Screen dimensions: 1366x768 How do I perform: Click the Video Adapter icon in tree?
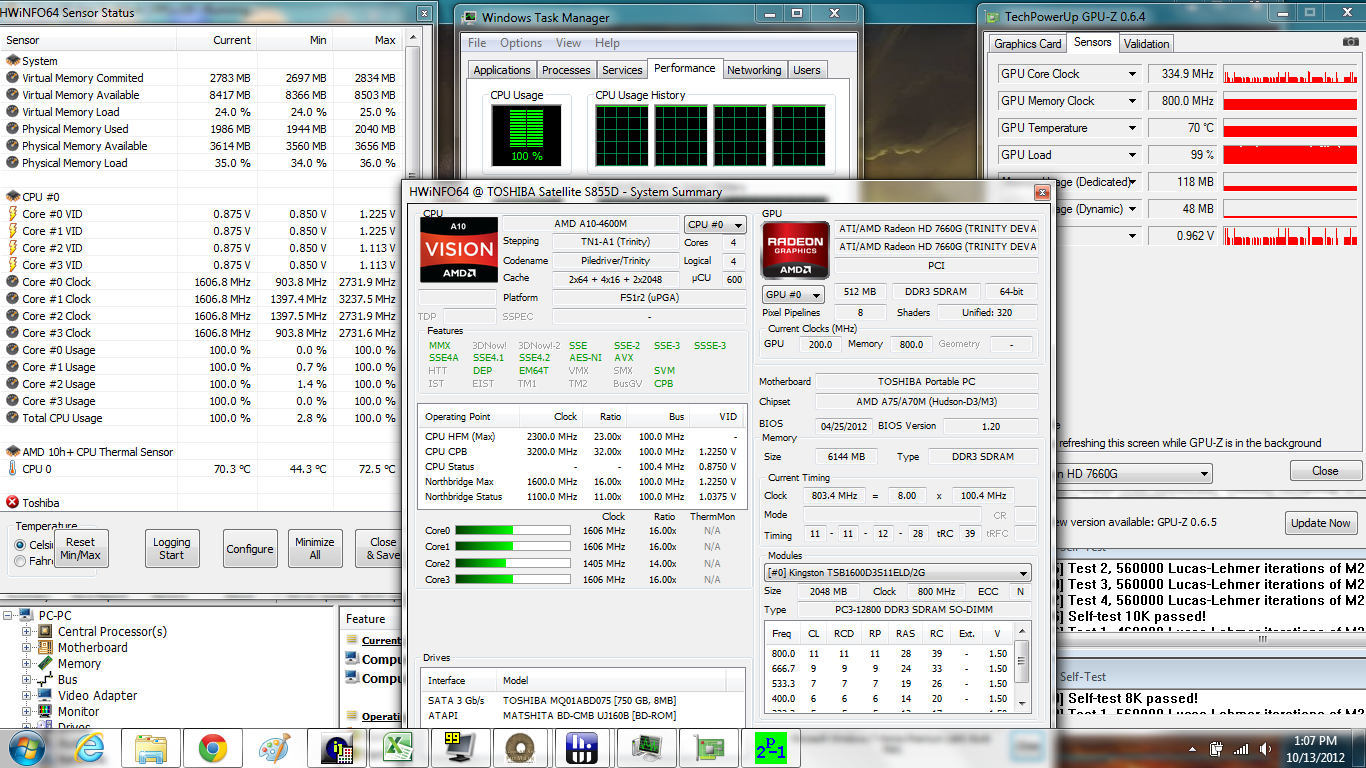46,695
